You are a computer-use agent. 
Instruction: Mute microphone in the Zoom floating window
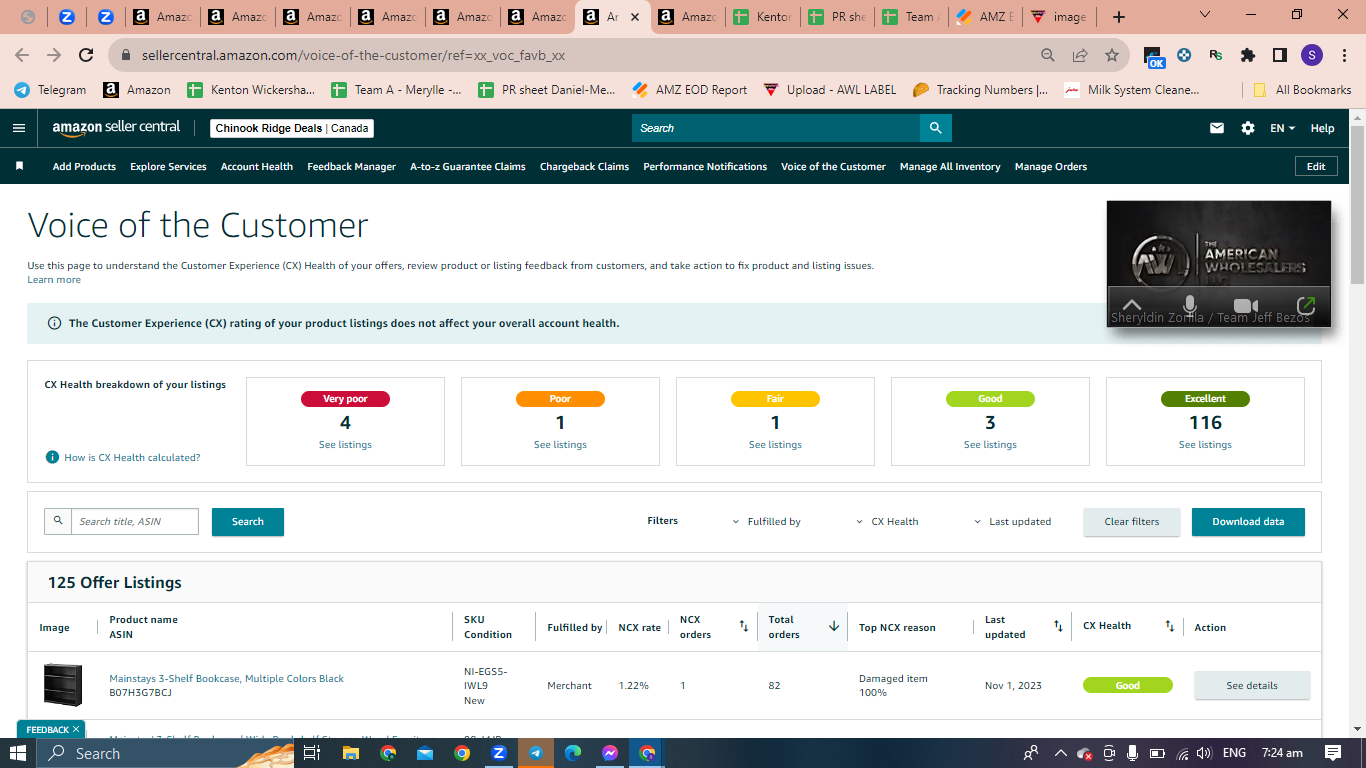[x=1189, y=305]
